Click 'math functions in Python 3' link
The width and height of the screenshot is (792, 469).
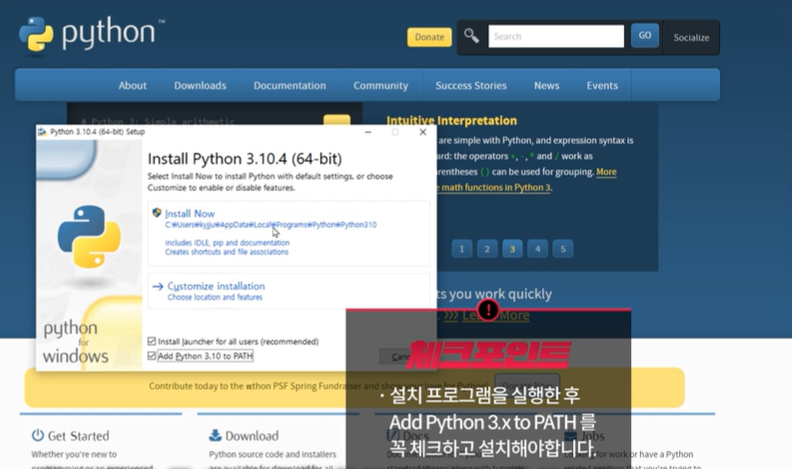click(496, 187)
